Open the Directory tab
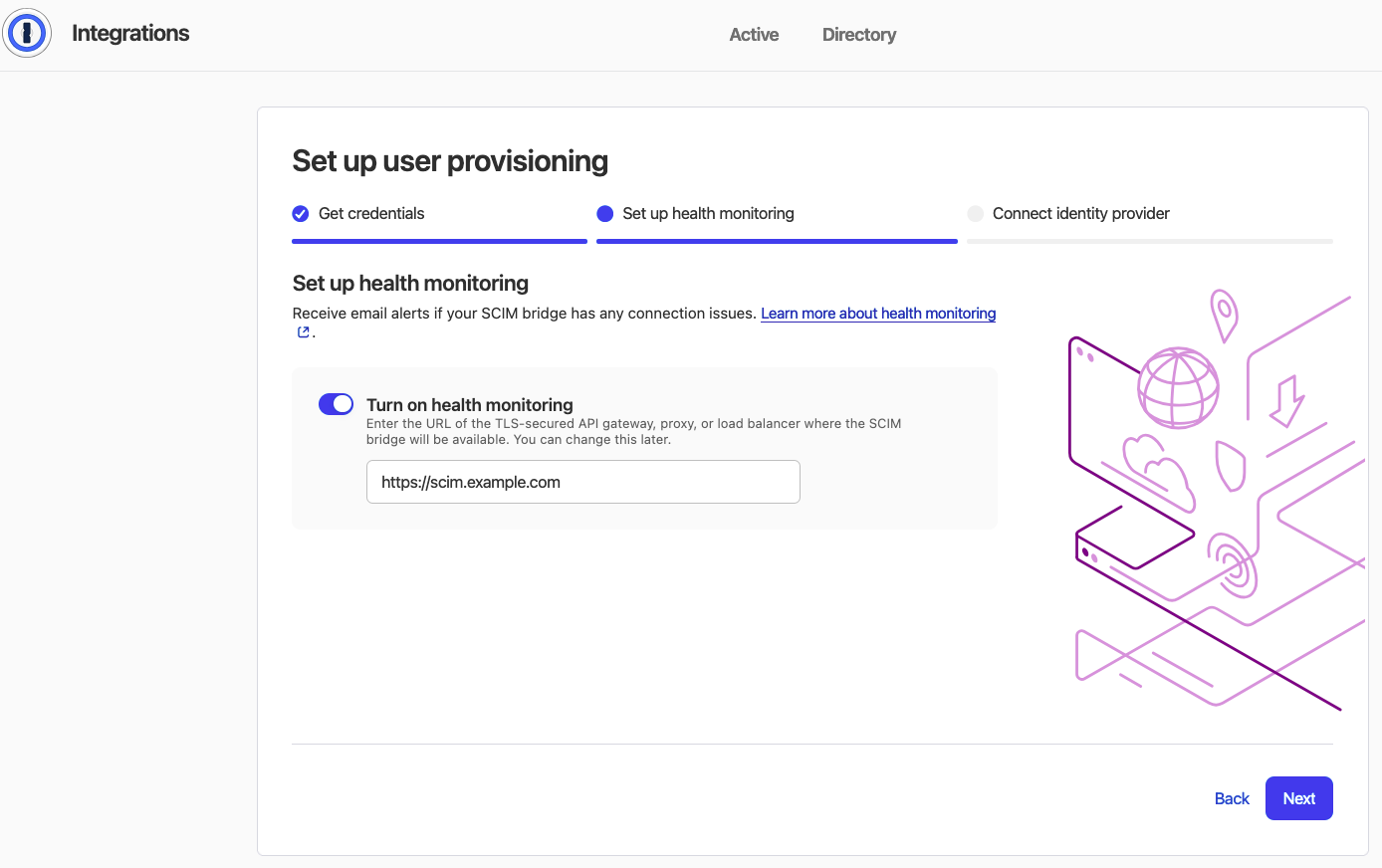The width and height of the screenshot is (1382, 868). pos(859,35)
